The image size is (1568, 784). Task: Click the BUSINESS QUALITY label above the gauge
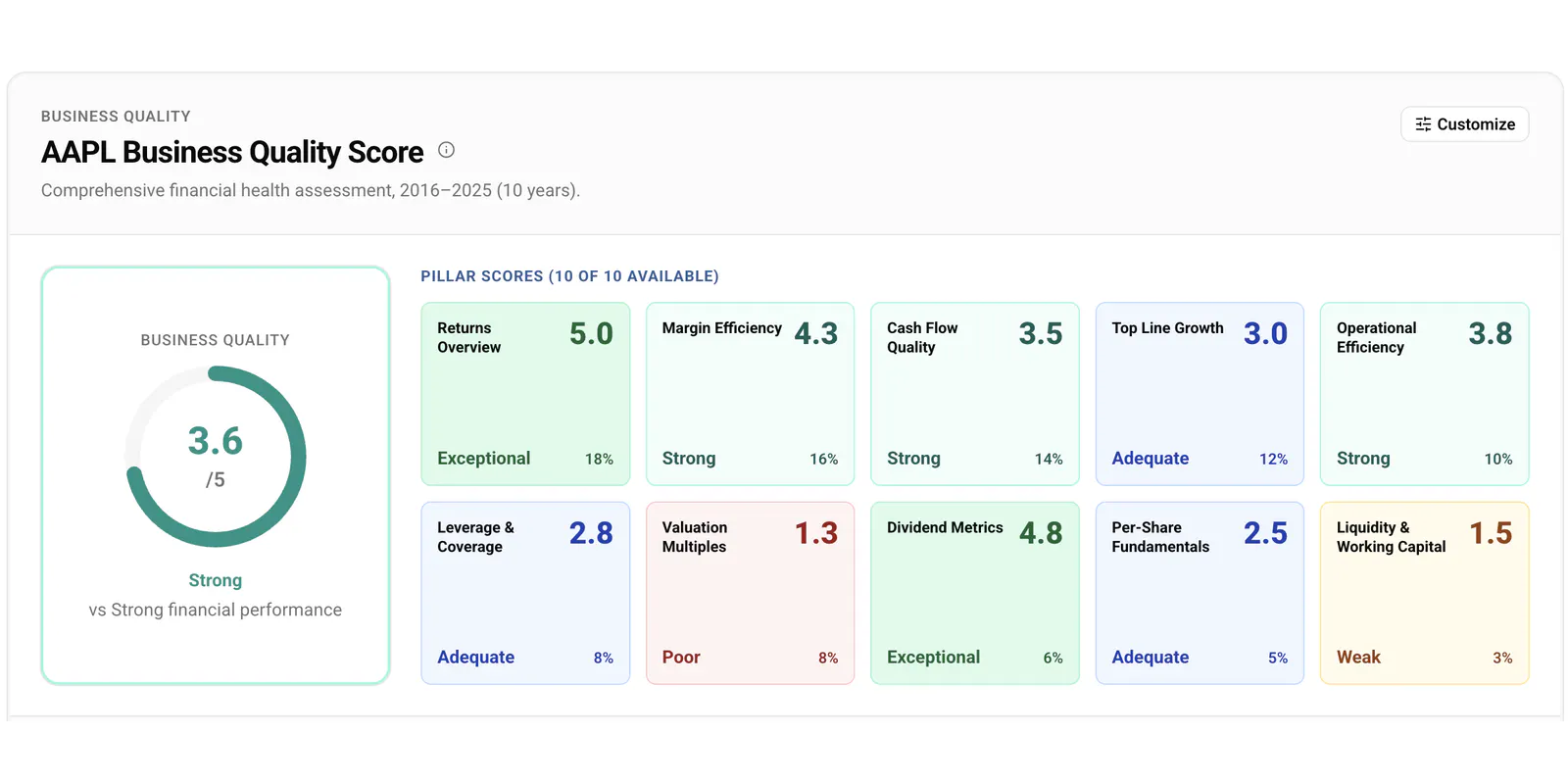click(216, 340)
